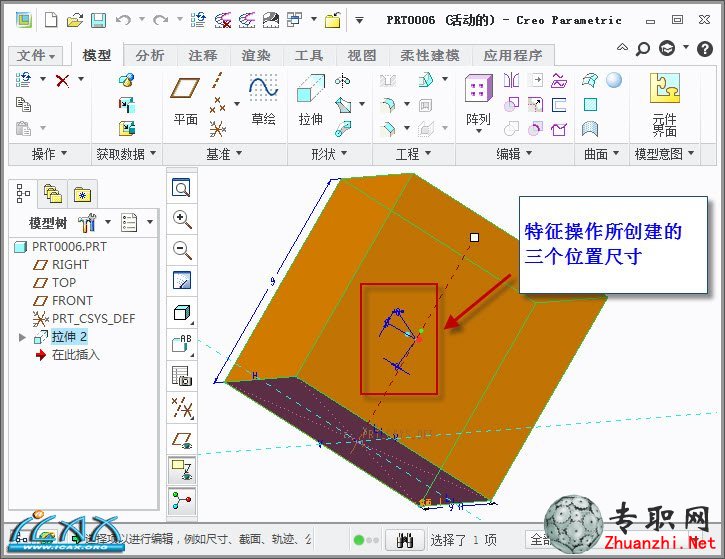Viewport: 725px width, 559px height.
Task: Click the Datum Axis icon
Action: [x=217, y=80]
